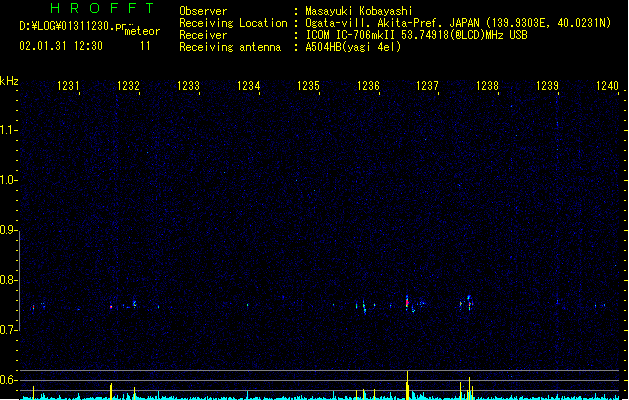The image size is (629, 400).
Task: Click frequency axis label 1.1
Action: pyautogui.click(x=8, y=130)
